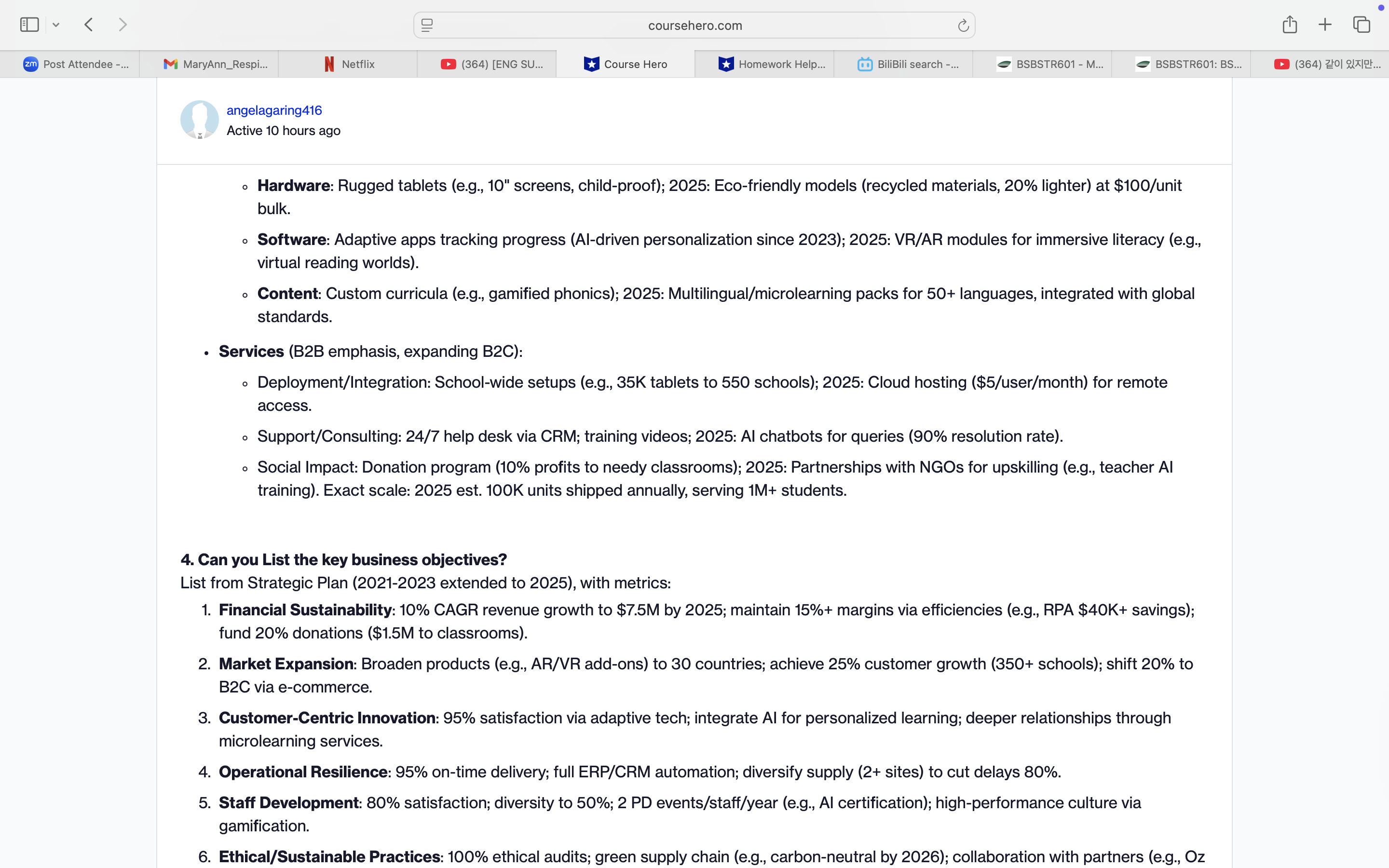
Task: Go back to the previous page
Action: [89, 25]
